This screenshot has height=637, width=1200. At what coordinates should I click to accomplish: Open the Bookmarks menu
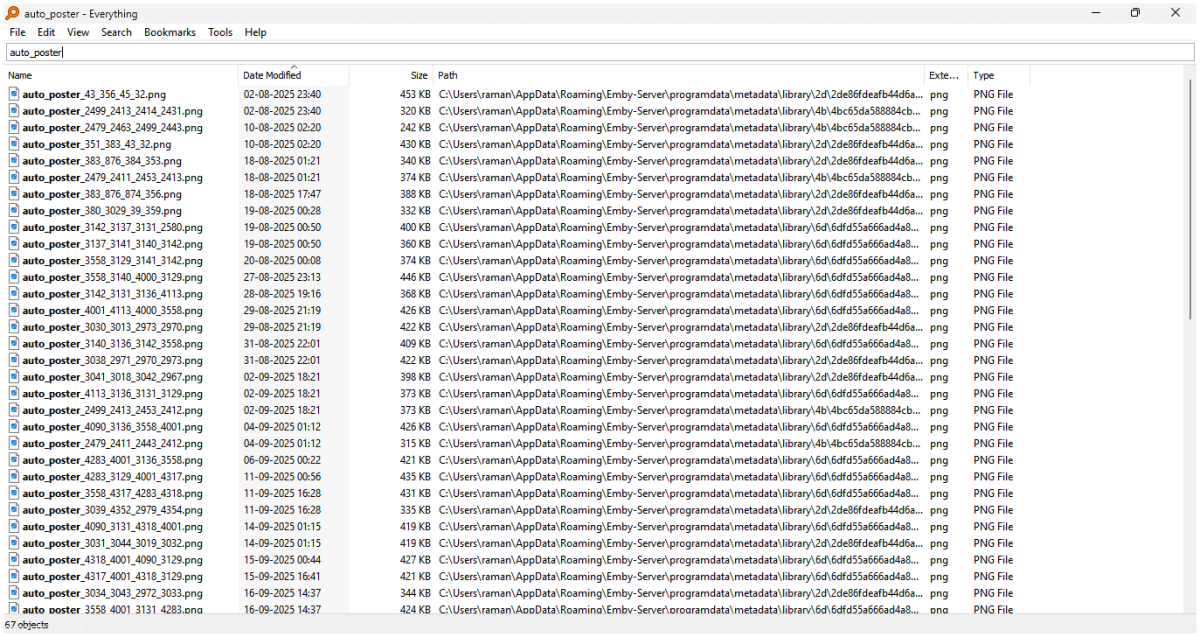point(170,32)
